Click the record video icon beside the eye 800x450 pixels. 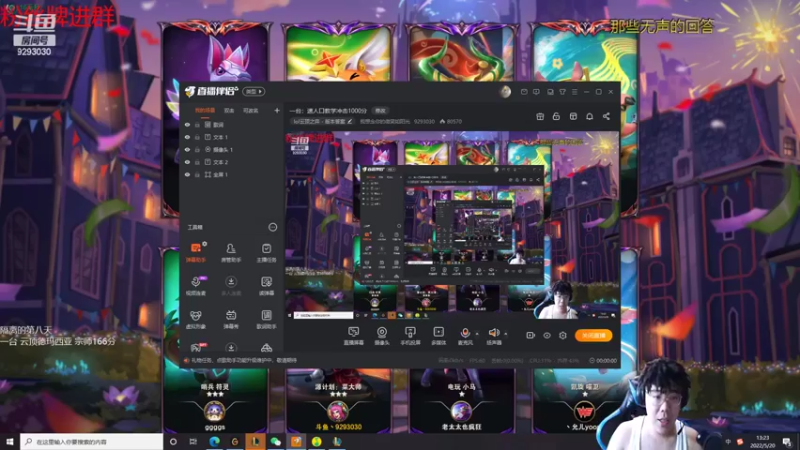point(531,335)
